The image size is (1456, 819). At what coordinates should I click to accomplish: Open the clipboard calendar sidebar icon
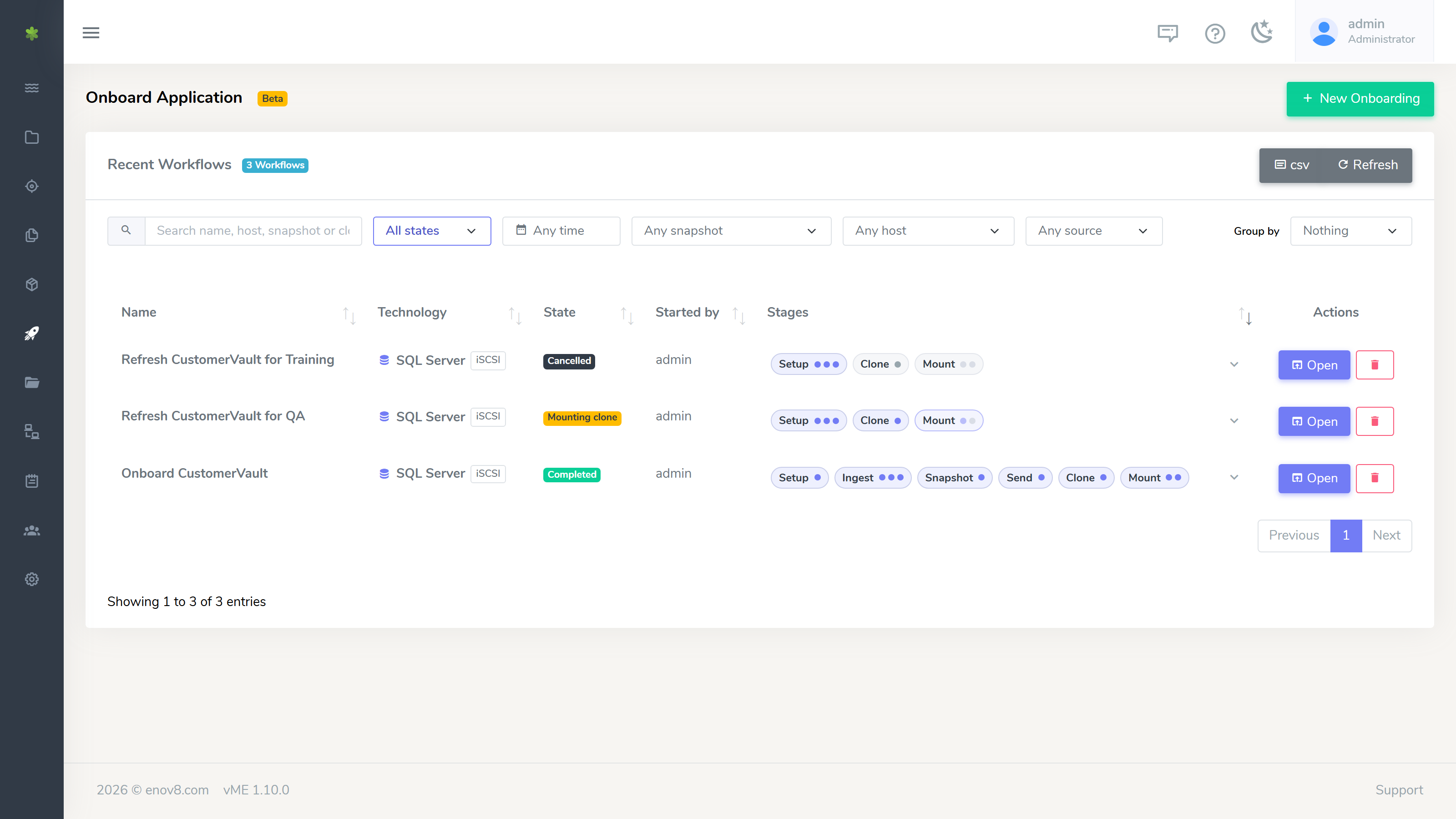[x=32, y=481]
